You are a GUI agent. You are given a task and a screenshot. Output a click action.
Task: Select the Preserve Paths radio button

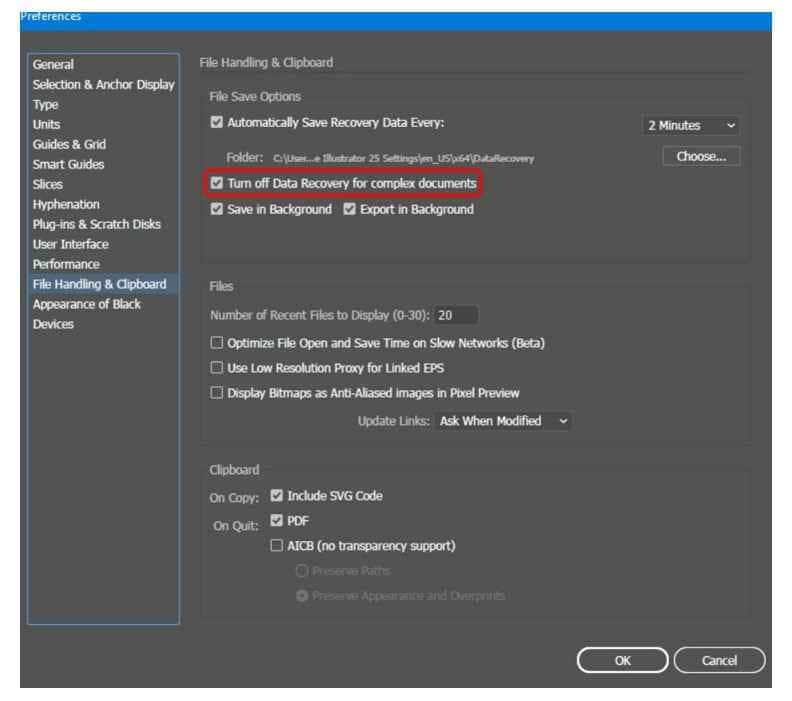coord(302,571)
